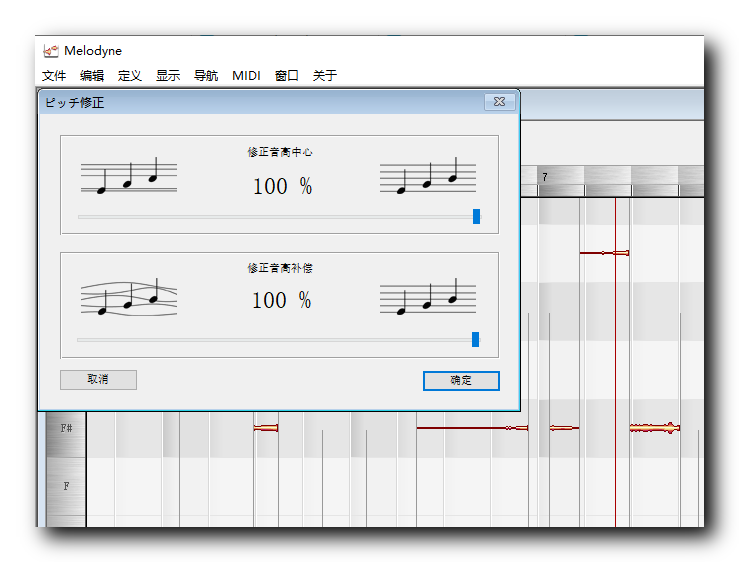Click bar 7 marker in timeline ruler
739x562 pixels.
click(545, 177)
